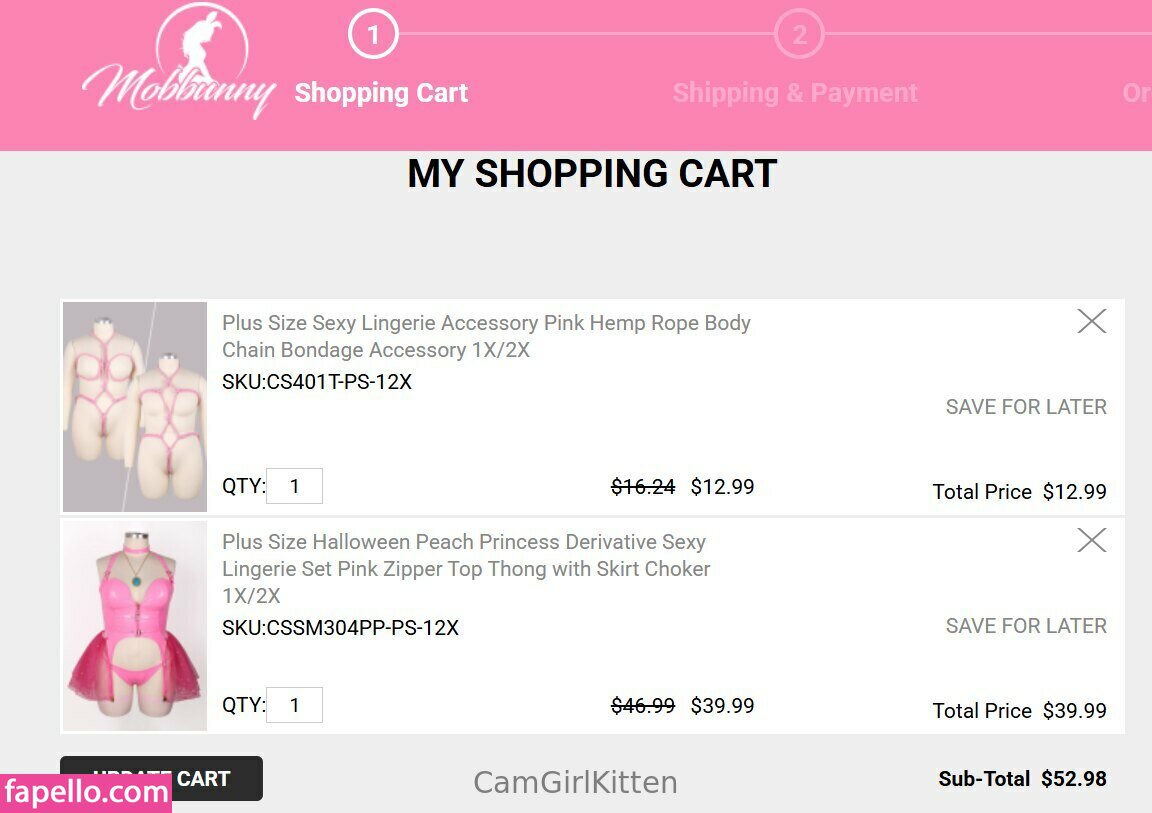This screenshot has height=813, width=1152.
Task: Remove the Pink Hemp Rope item
Action: coord(1092,321)
